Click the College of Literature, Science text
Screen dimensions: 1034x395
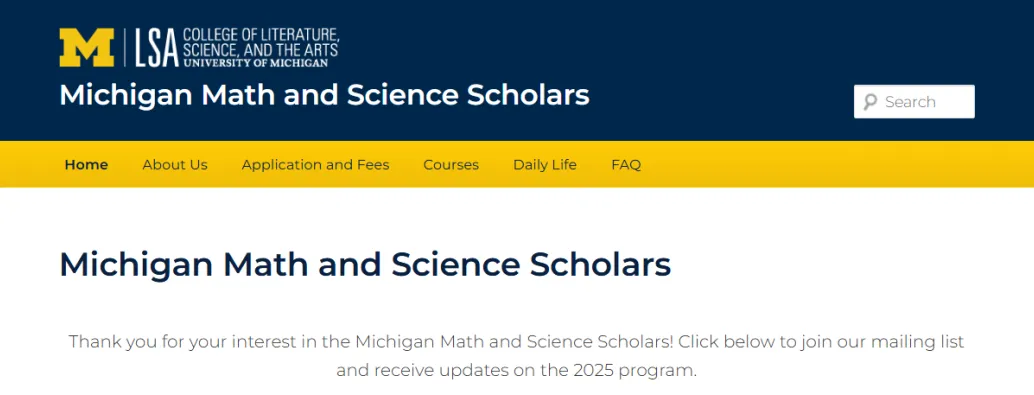point(260,42)
